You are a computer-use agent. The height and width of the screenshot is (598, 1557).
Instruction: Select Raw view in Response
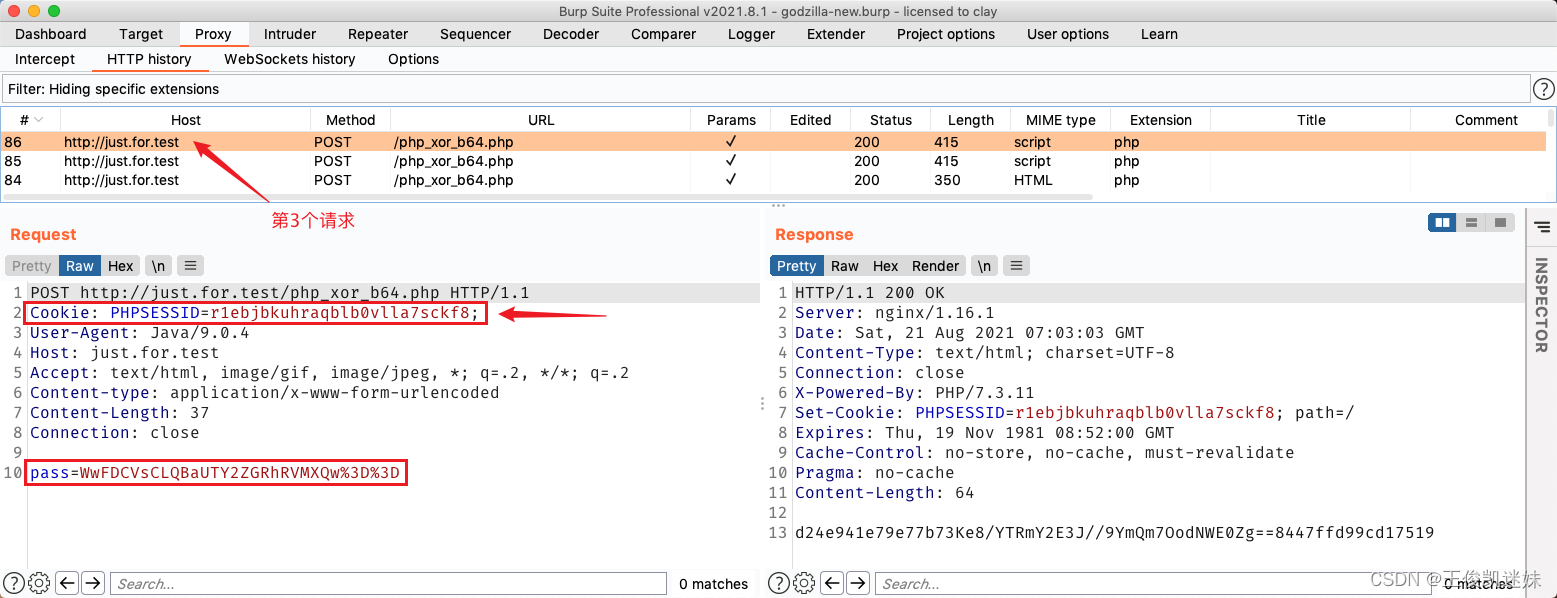coord(845,266)
